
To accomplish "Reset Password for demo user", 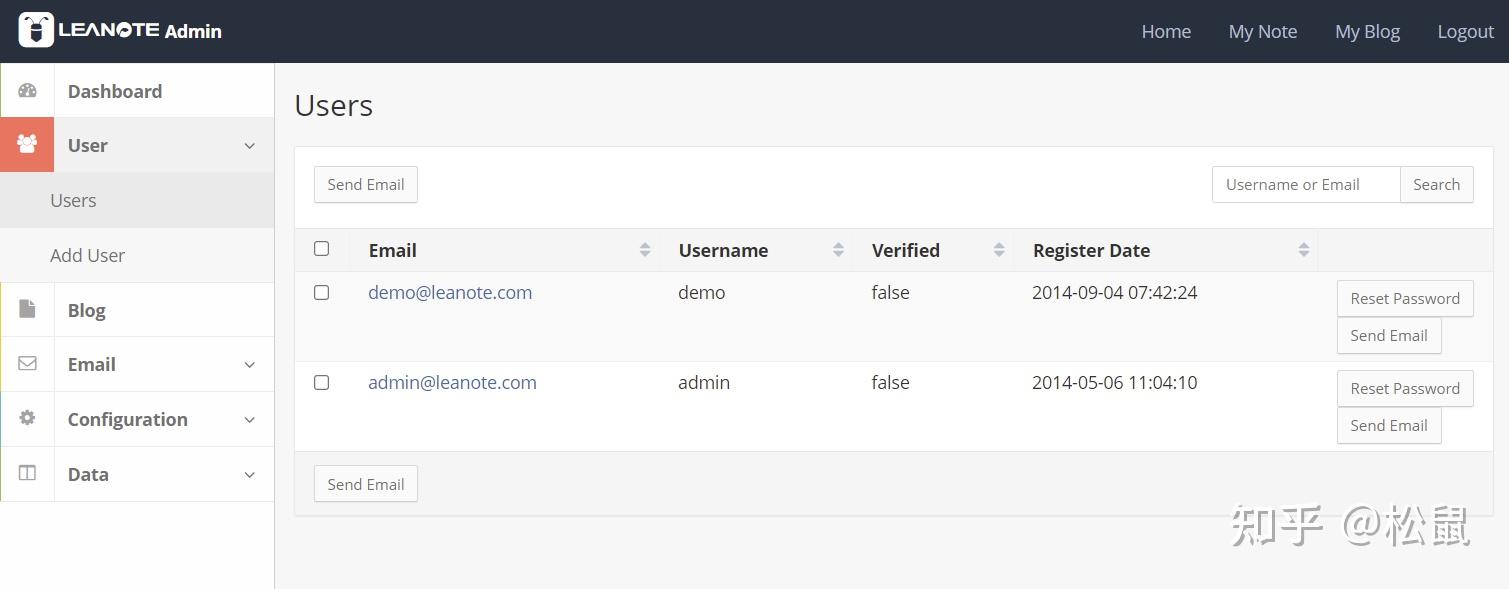I will 1404,298.
